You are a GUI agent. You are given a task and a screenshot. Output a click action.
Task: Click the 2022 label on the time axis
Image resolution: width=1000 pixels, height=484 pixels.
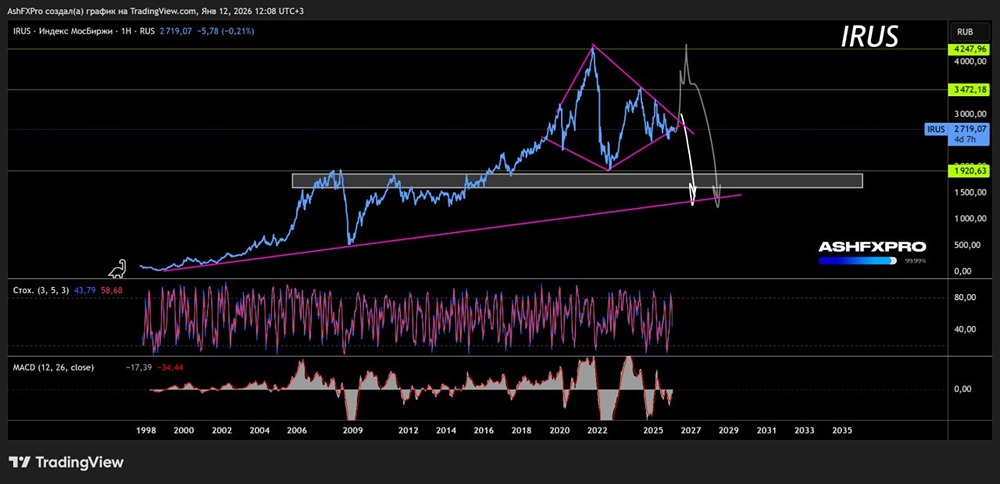[x=597, y=430]
